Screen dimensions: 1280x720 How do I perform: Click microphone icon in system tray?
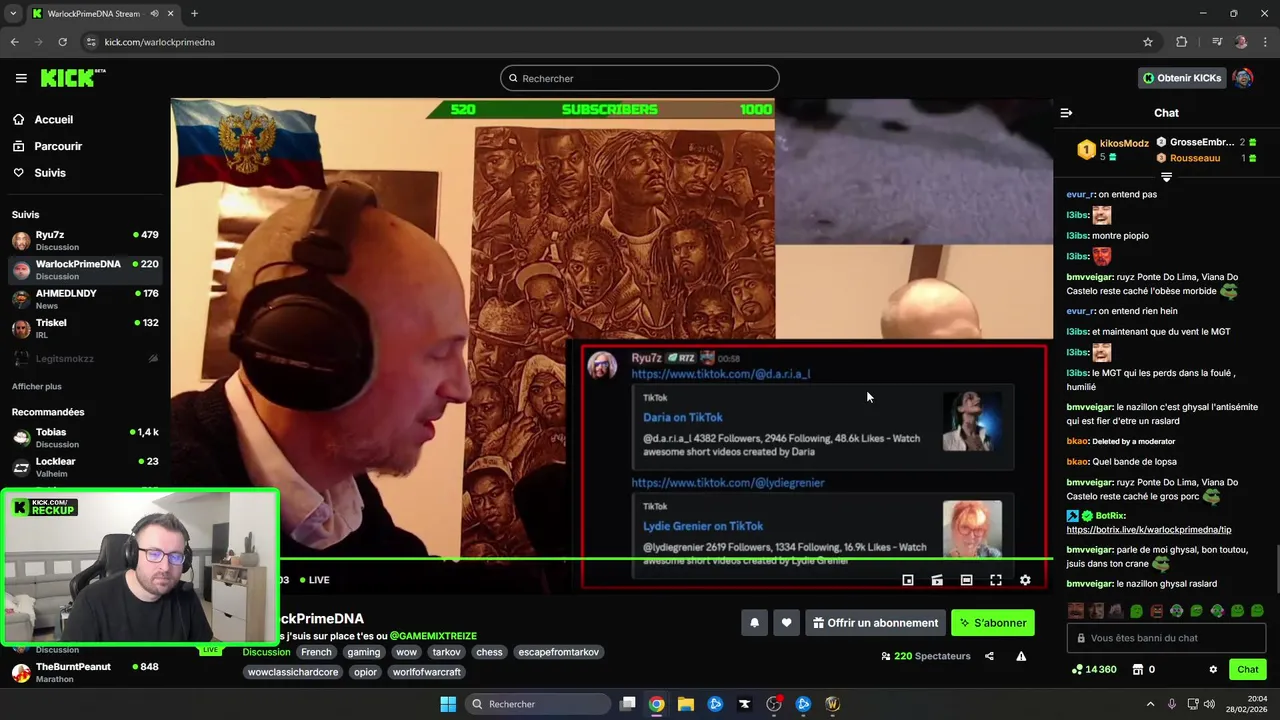(x=1171, y=704)
